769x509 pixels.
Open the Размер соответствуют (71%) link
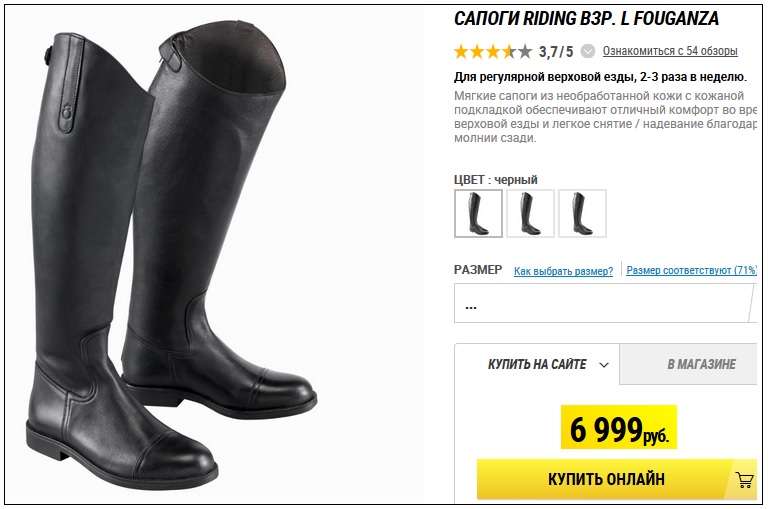coord(692,270)
